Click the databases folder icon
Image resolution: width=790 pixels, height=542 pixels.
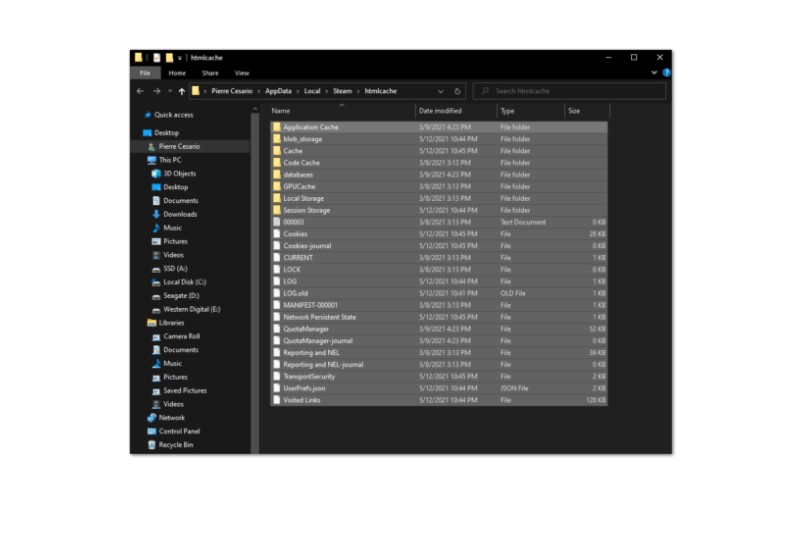pyautogui.click(x=277, y=175)
